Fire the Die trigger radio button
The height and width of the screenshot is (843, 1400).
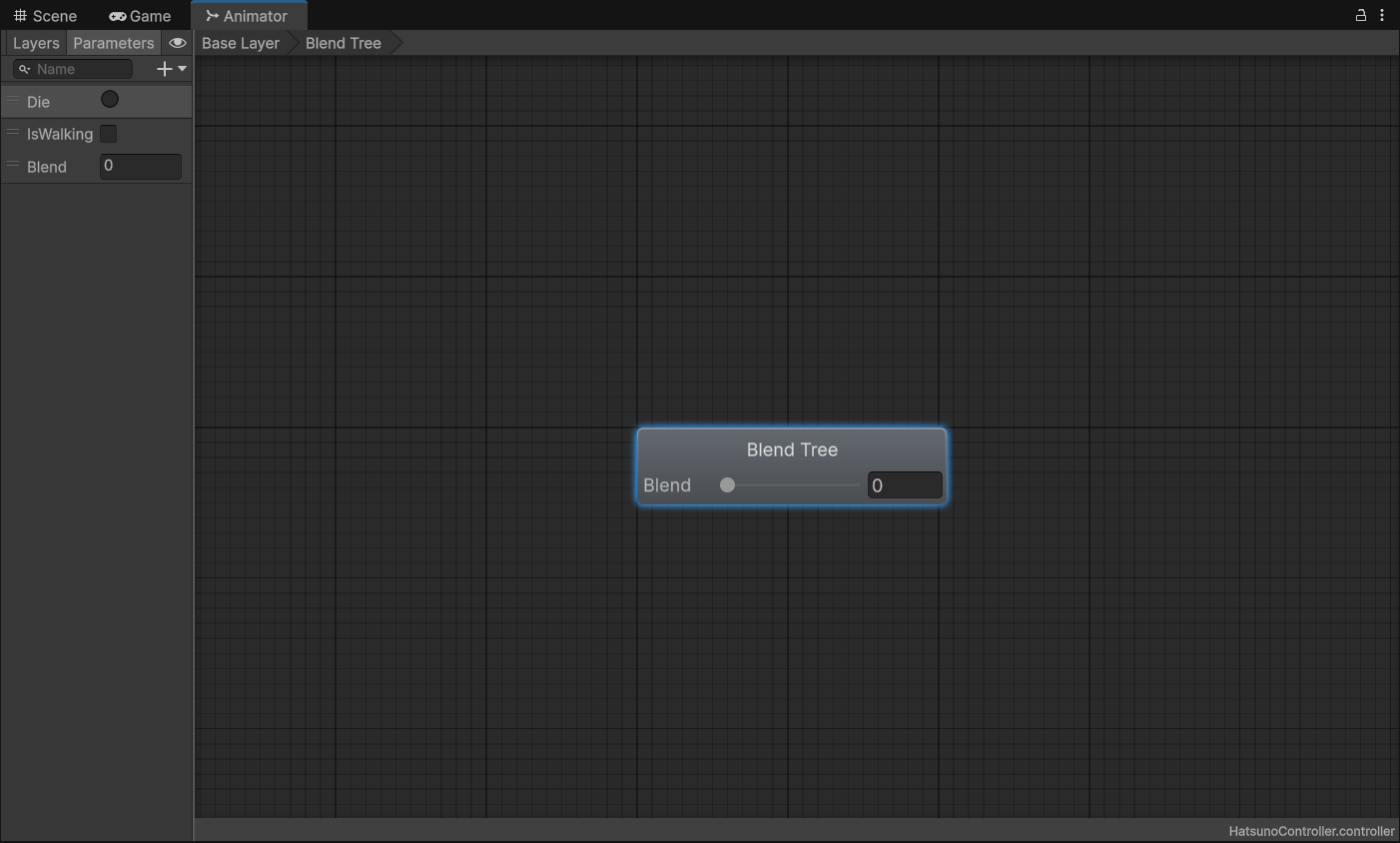pyautogui.click(x=110, y=100)
